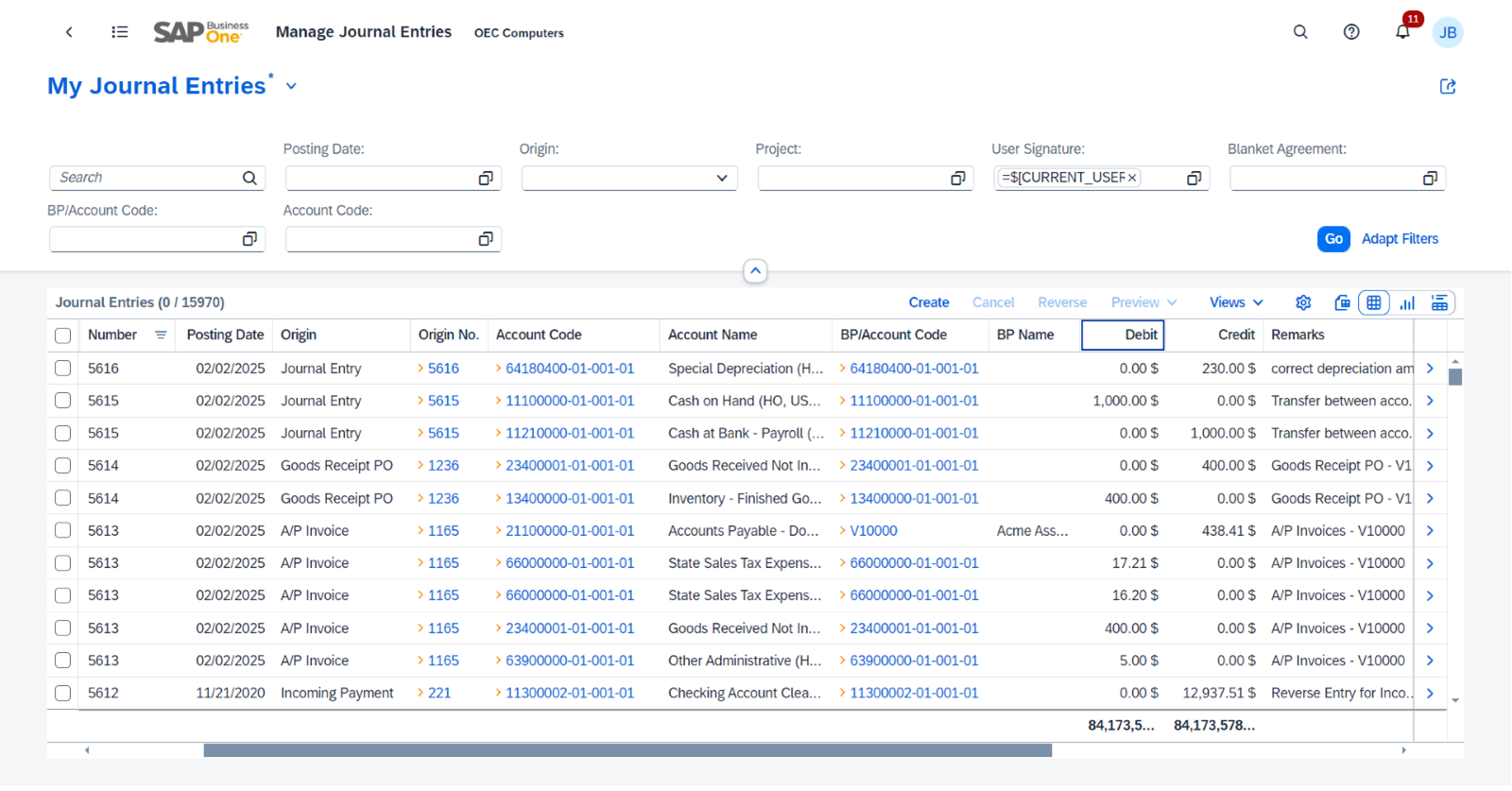Open Project value help icon
The height and width of the screenshot is (791, 1512).
958,178
